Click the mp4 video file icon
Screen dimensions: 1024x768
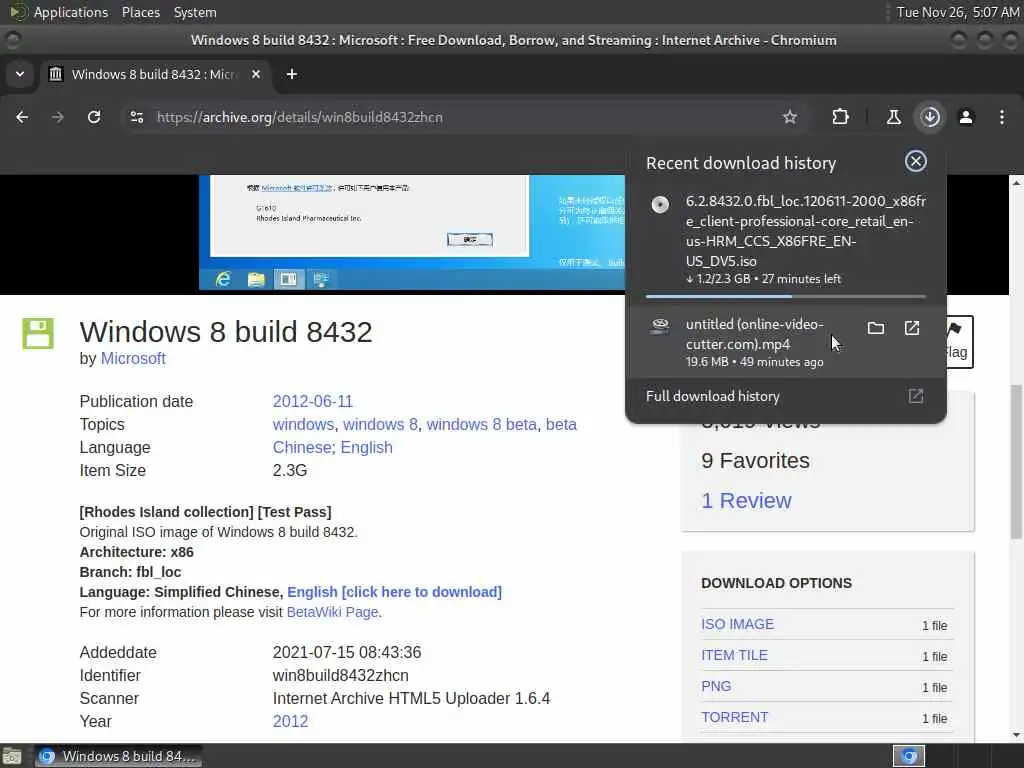coord(660,326)
